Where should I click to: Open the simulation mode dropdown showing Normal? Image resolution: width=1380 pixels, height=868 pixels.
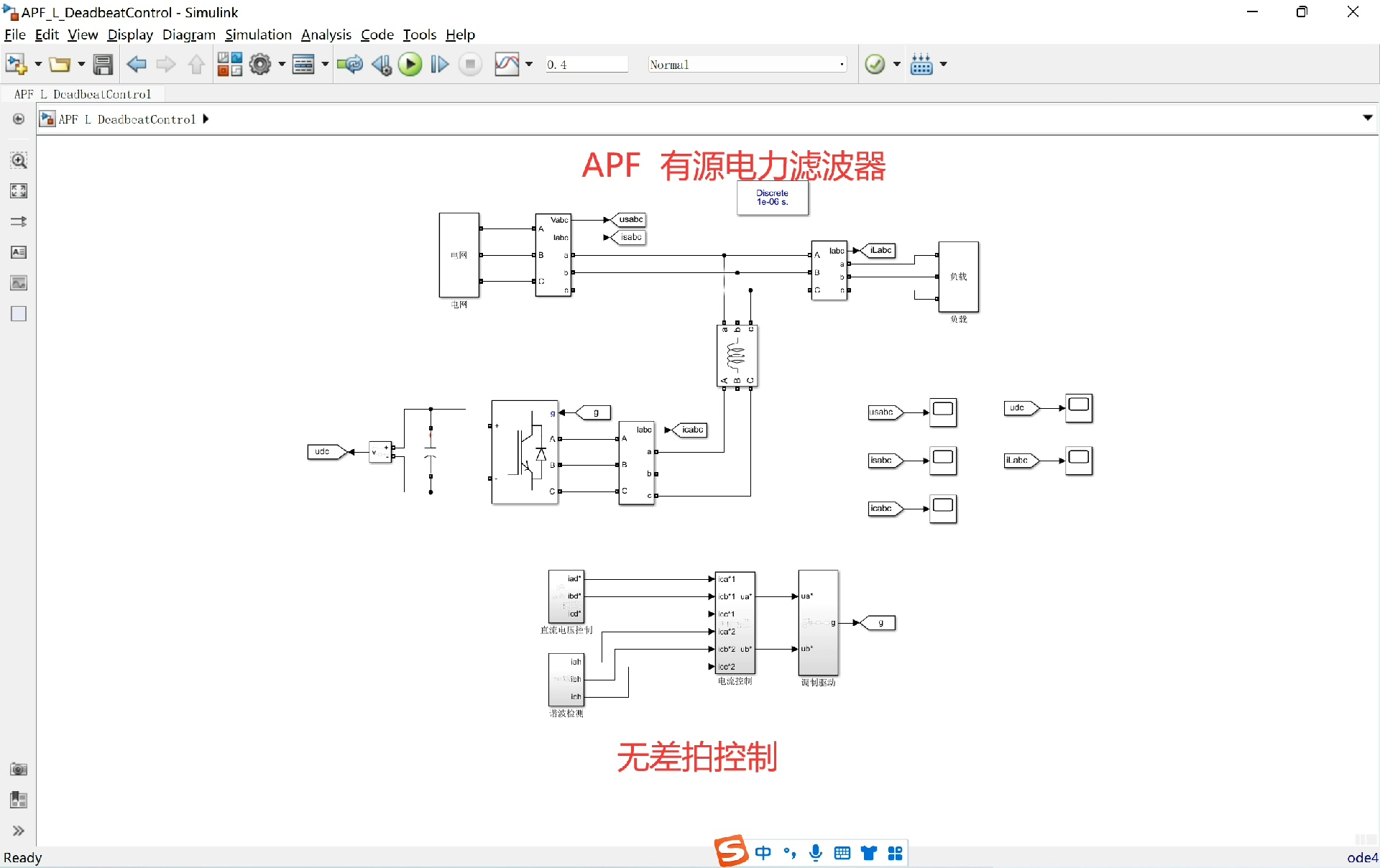(747, 64)
